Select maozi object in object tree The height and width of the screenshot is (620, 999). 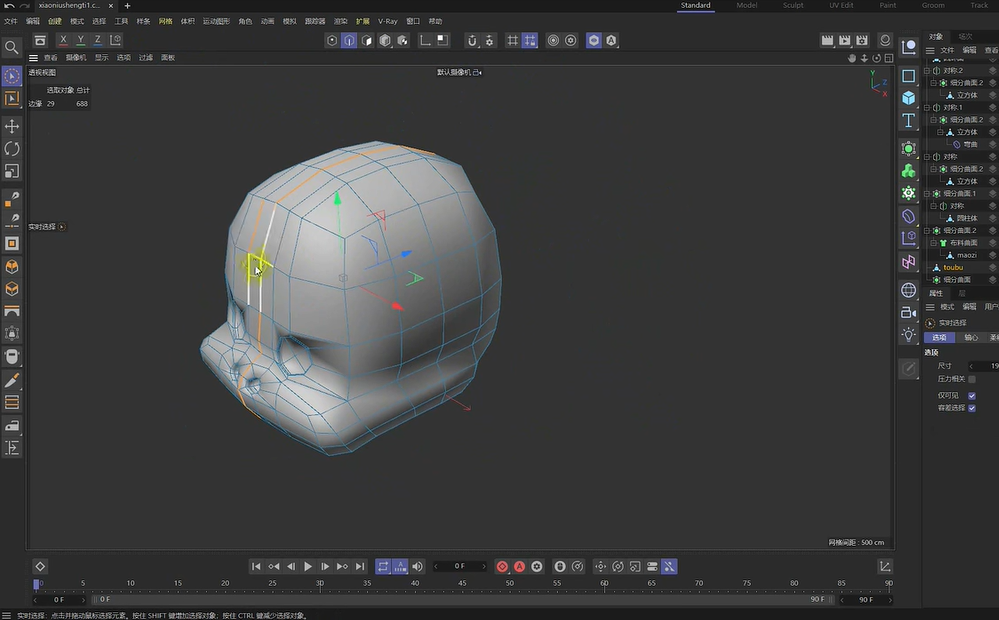click(967, 256)
